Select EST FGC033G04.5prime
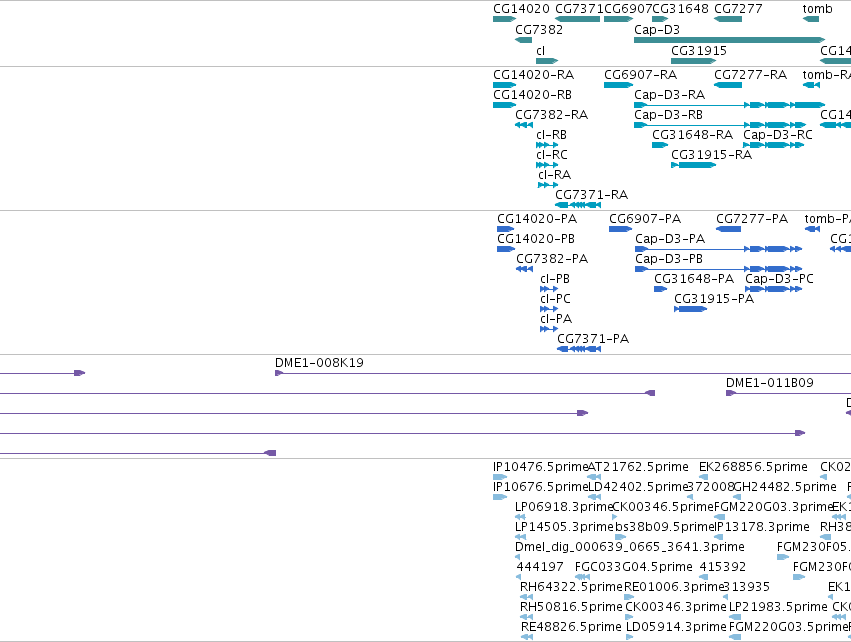This screenshot has width=851, height=642. click(633, 567)
